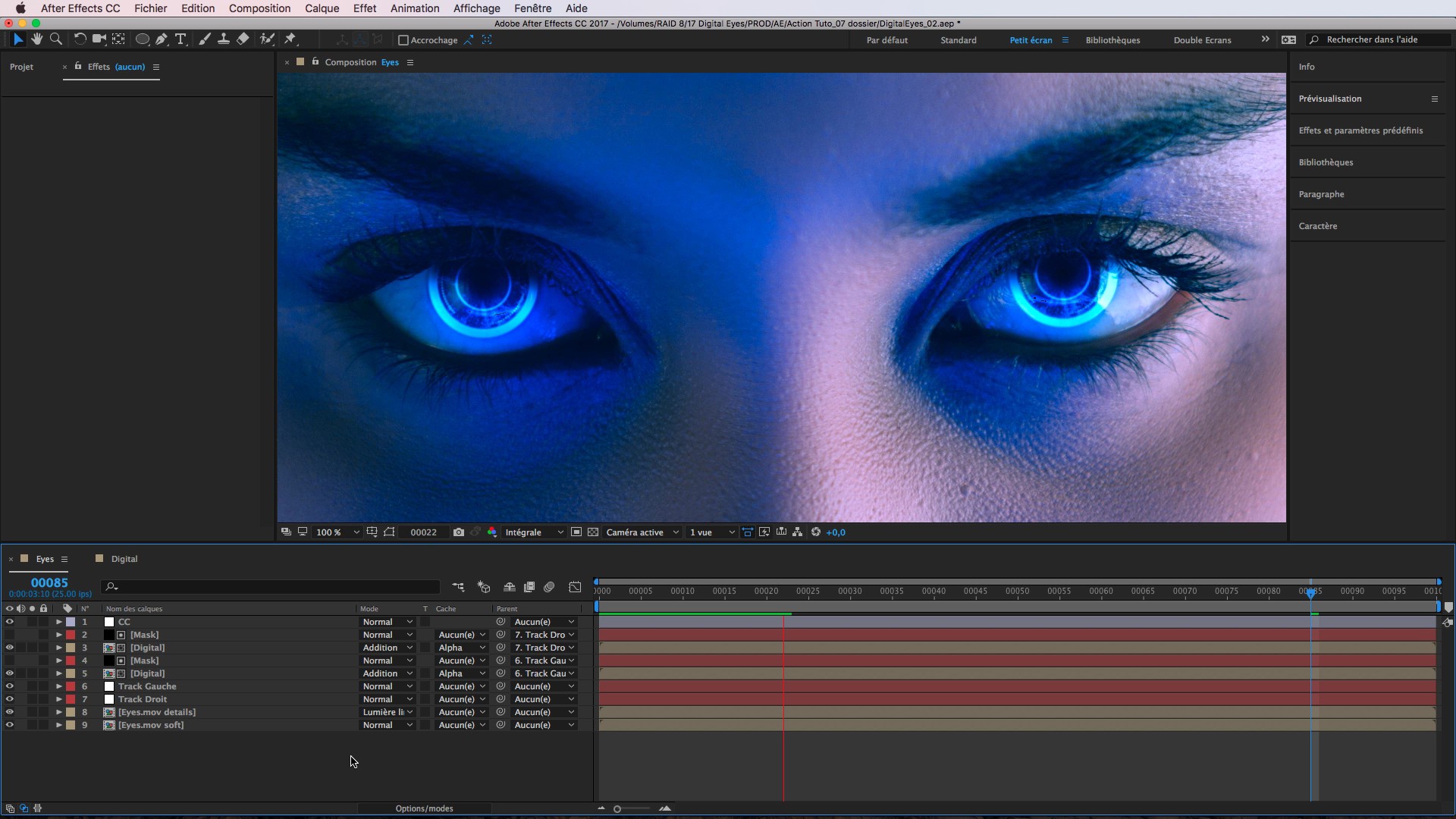This screenshot has height=819, width=1456.
Task: Click the Prévisualisation panel button
Action: point(1330,98)
